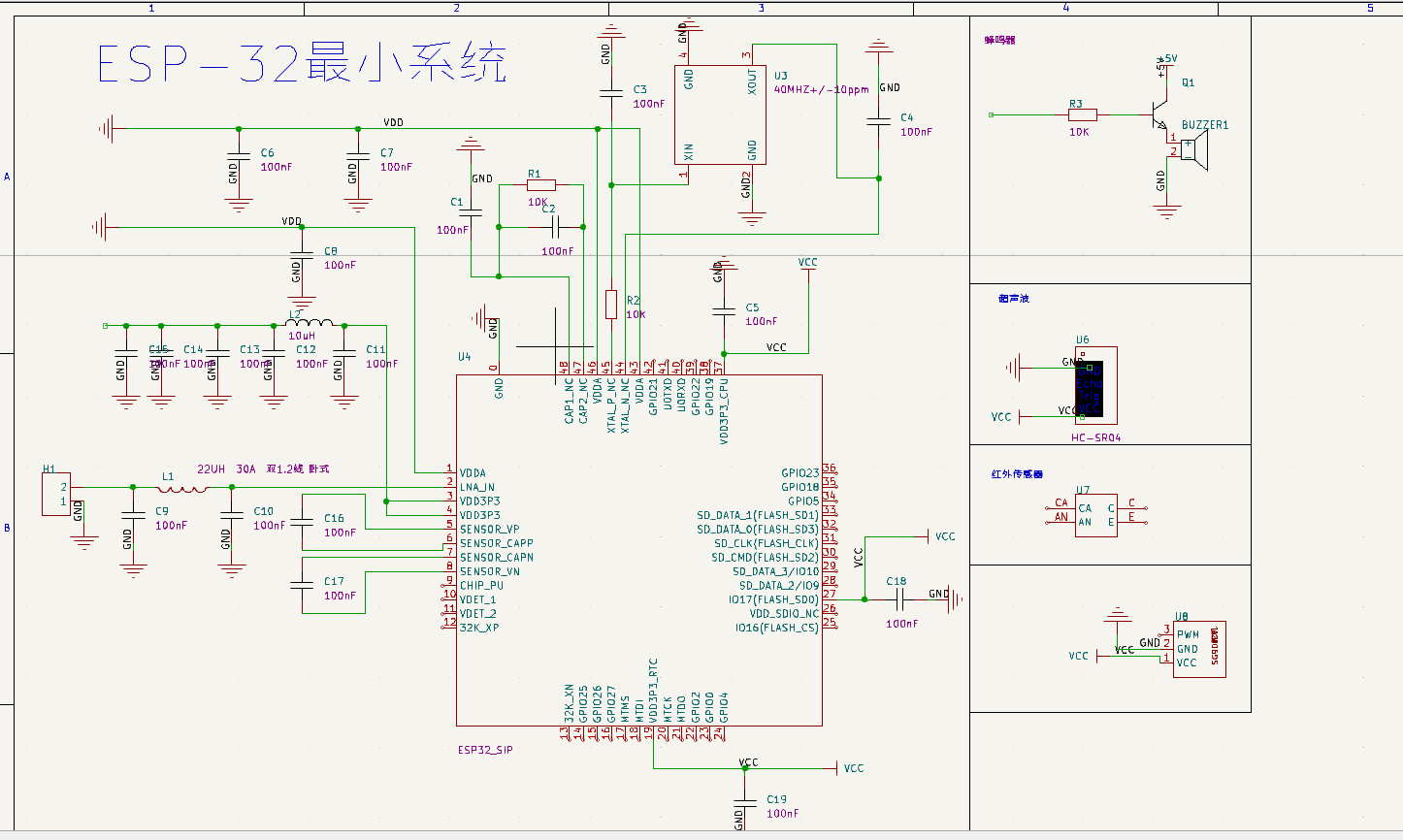Viewport: 1403px width, 840px height.
Task: Click the ESP-32最小系统 title text
Action: (x=302, y=64)
